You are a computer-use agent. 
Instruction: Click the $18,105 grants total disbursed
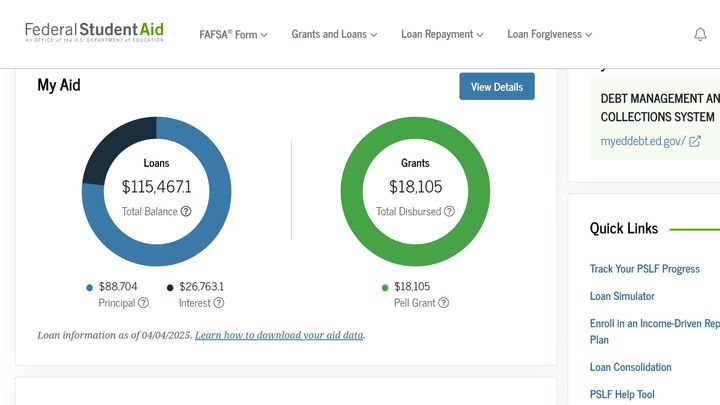[x=416, y=187]
